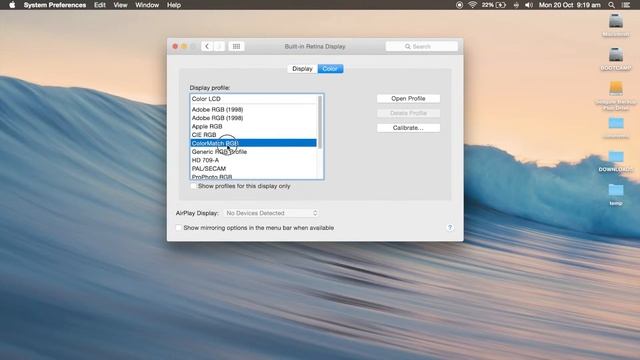
Task: Select the Color tab
Action: [x=330, y=69]
